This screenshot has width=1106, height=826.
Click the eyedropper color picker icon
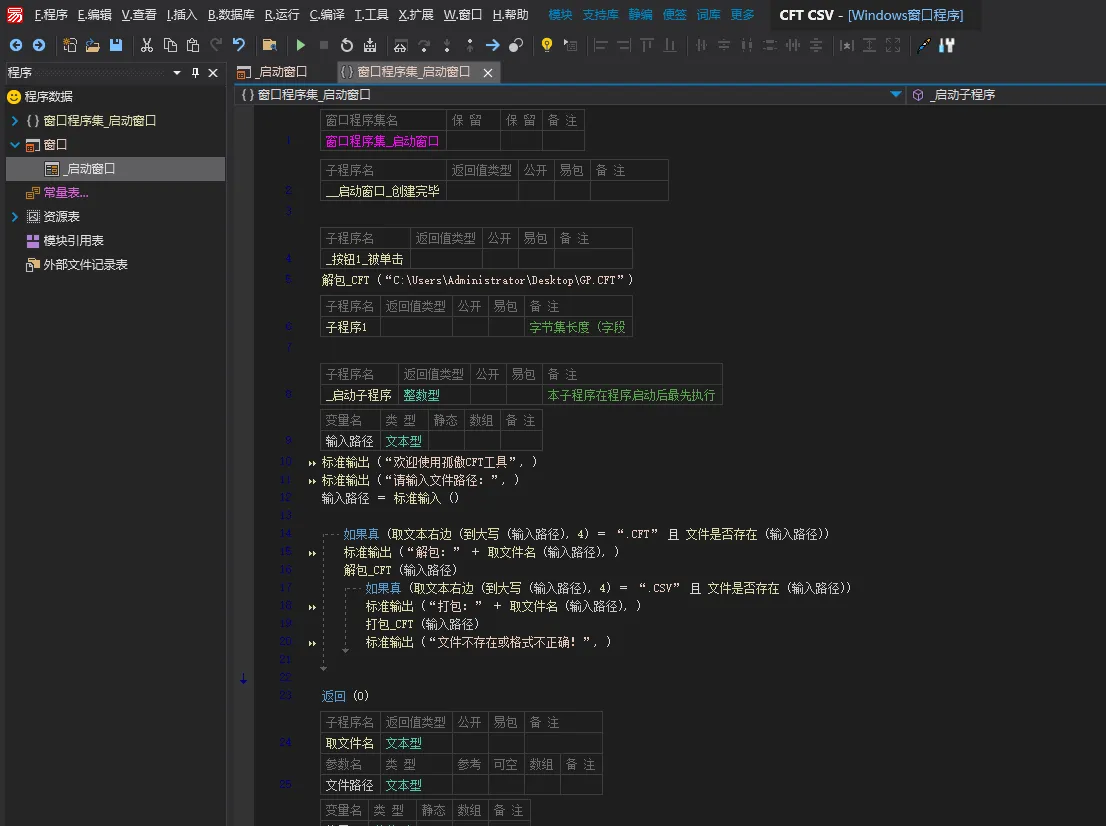pos(923,45)
